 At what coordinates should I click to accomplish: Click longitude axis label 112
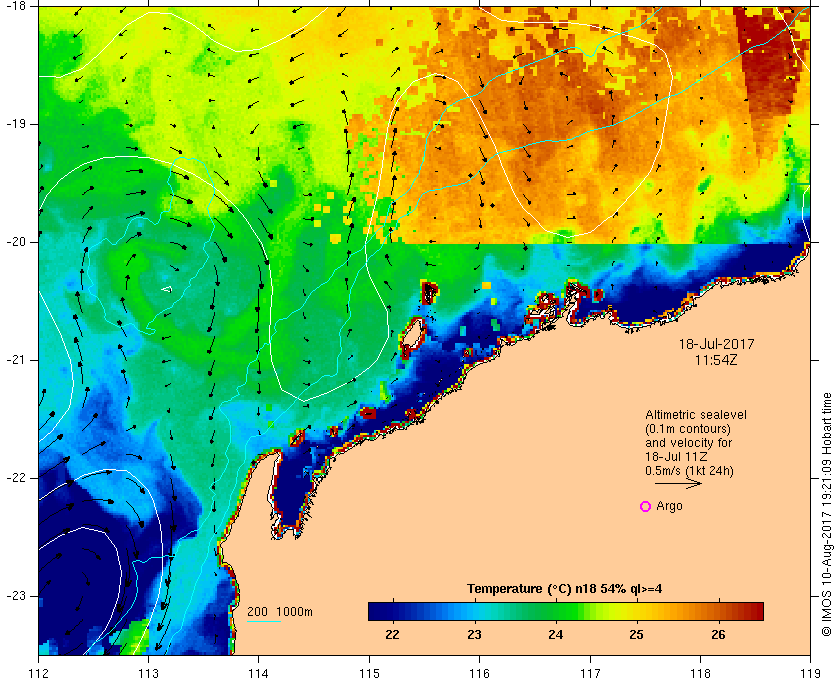point(39,672)
